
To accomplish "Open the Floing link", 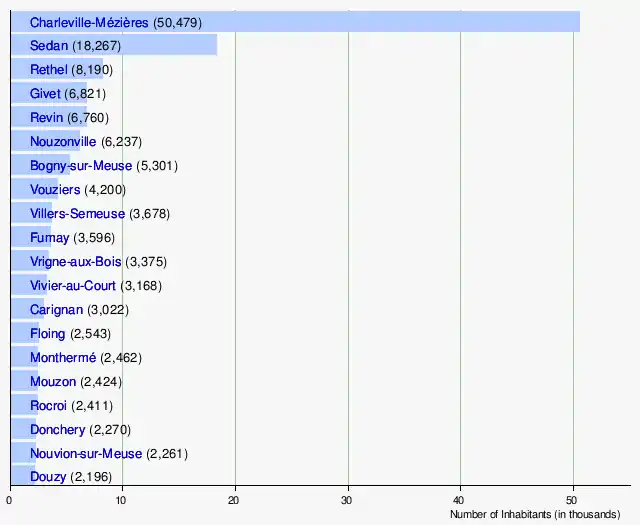I will (48, 334).
